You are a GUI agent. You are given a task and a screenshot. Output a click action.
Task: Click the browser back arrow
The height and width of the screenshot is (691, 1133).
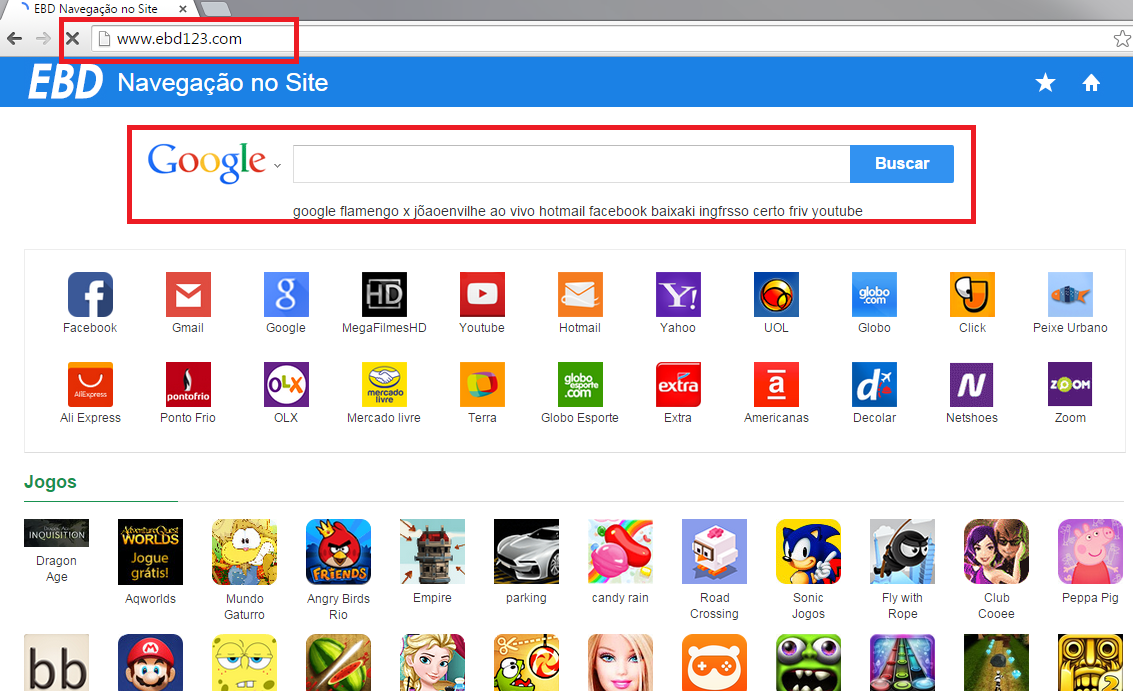pos(14,39)
